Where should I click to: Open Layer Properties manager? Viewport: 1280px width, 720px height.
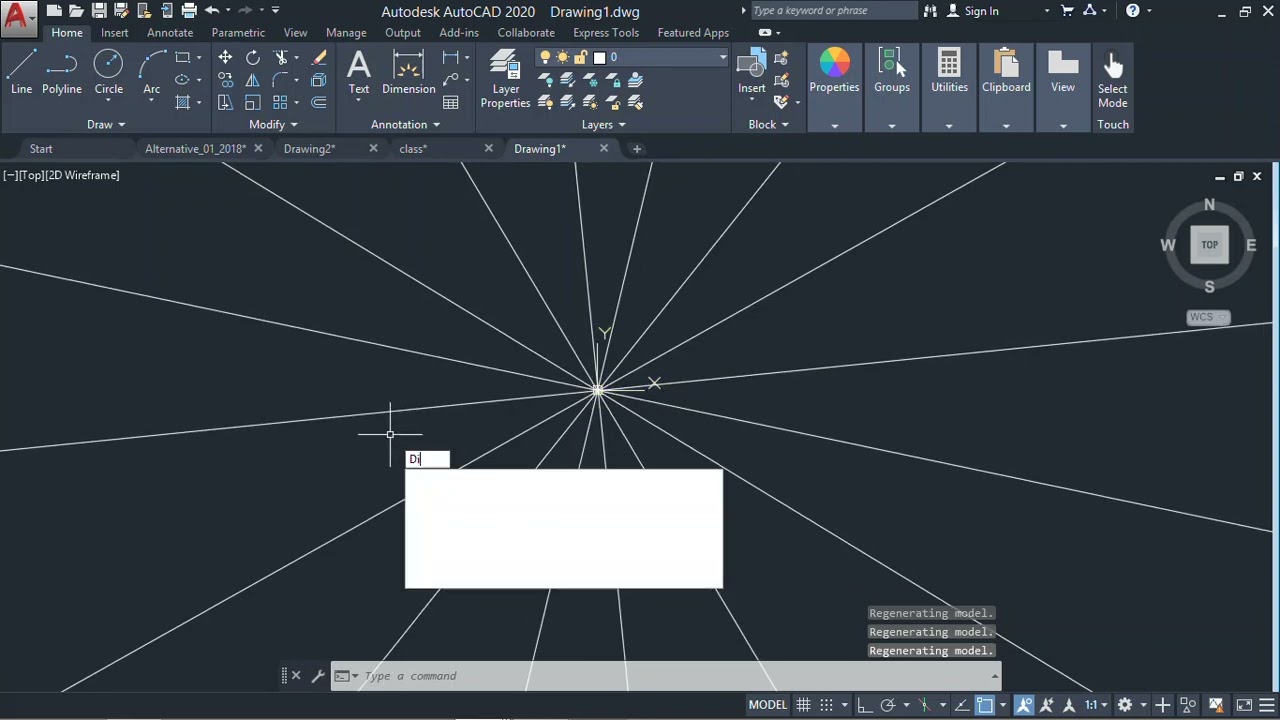[505, 80]
